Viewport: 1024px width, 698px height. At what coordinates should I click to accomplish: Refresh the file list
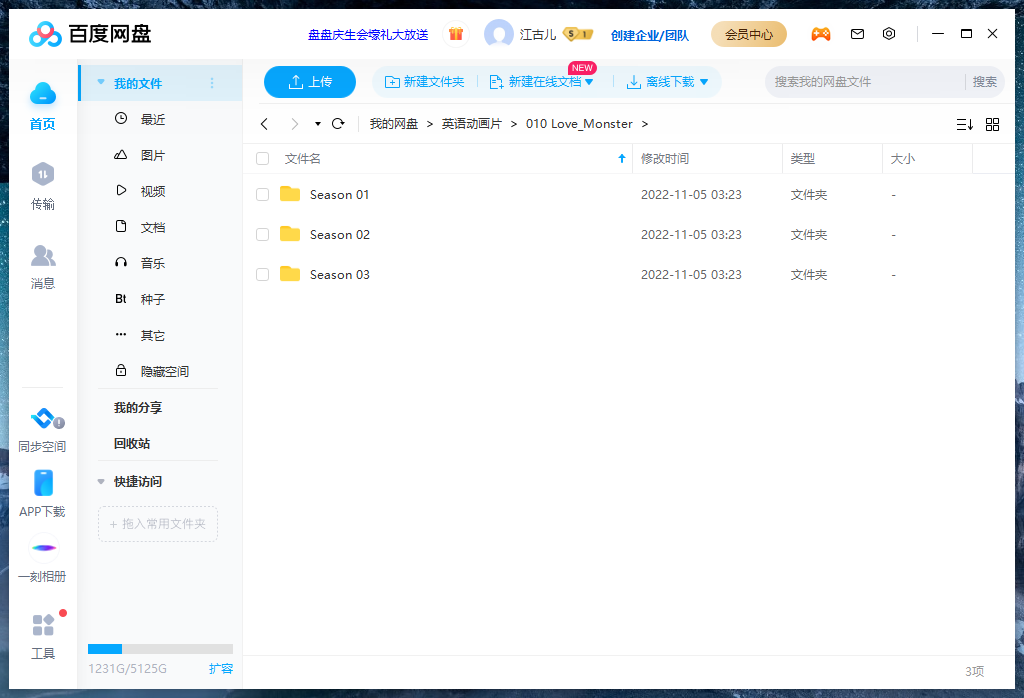tap(338, 124)
